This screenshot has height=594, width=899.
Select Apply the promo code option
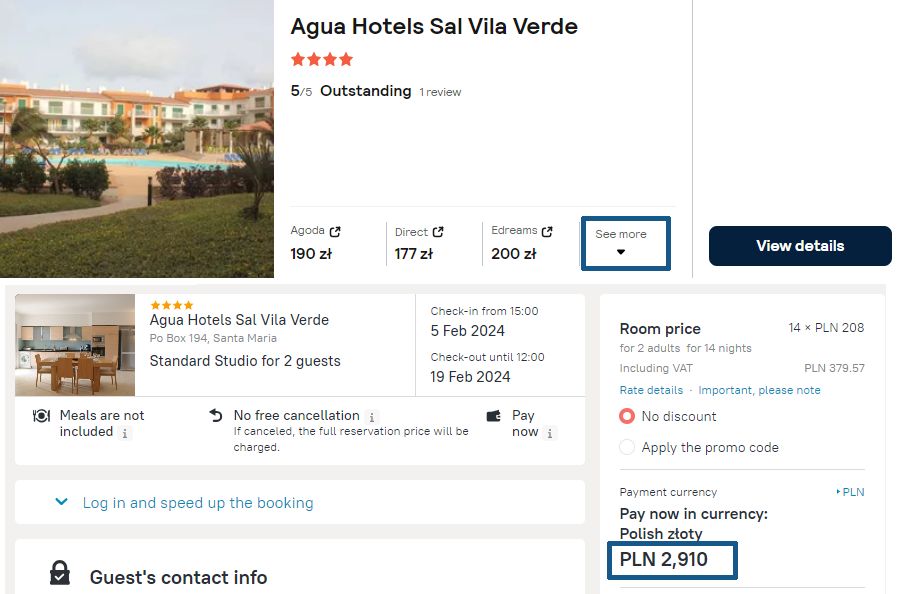627,447
